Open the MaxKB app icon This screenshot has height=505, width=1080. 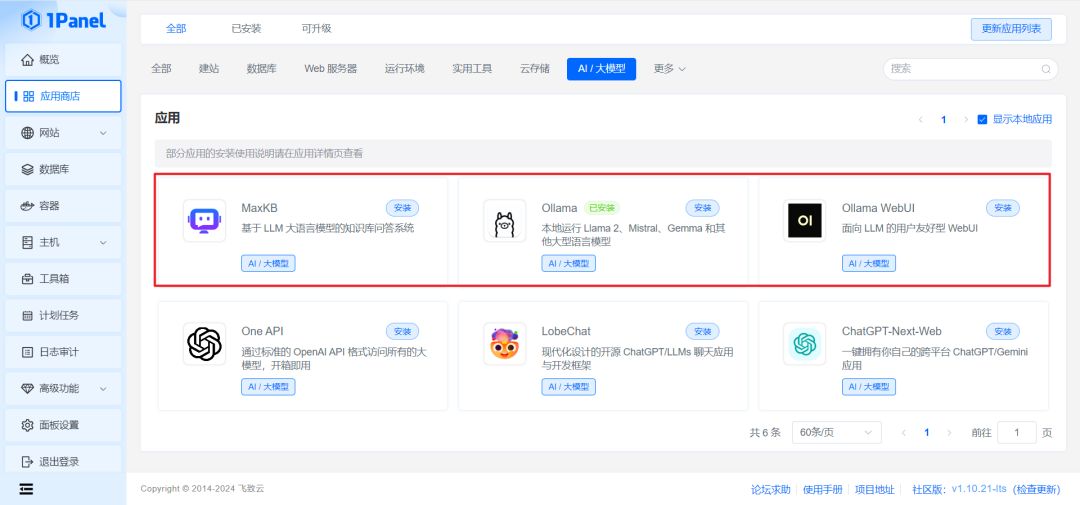[x=205, y=220]
